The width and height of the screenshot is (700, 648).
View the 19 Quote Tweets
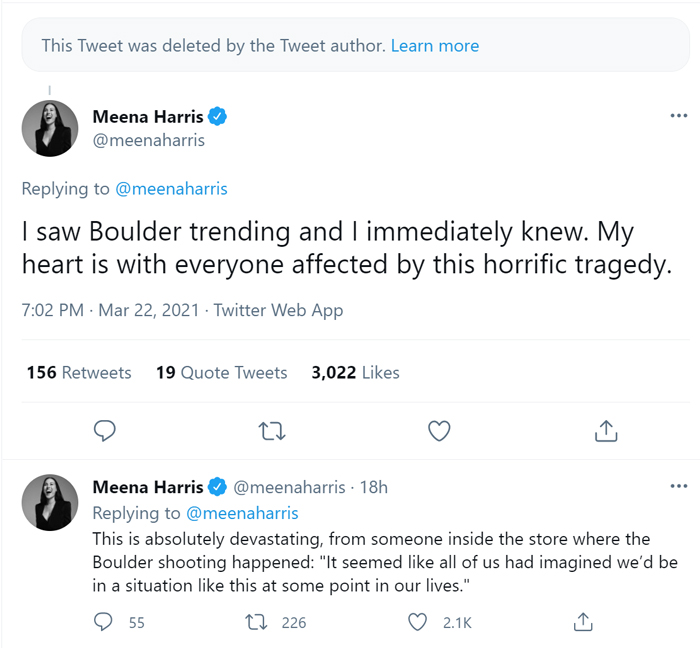(222, 372)
